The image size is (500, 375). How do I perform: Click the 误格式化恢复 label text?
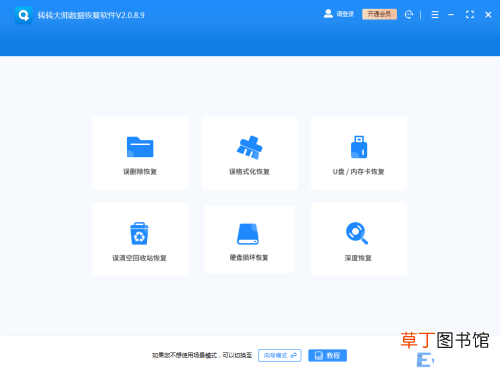click(x=249, y=172)
